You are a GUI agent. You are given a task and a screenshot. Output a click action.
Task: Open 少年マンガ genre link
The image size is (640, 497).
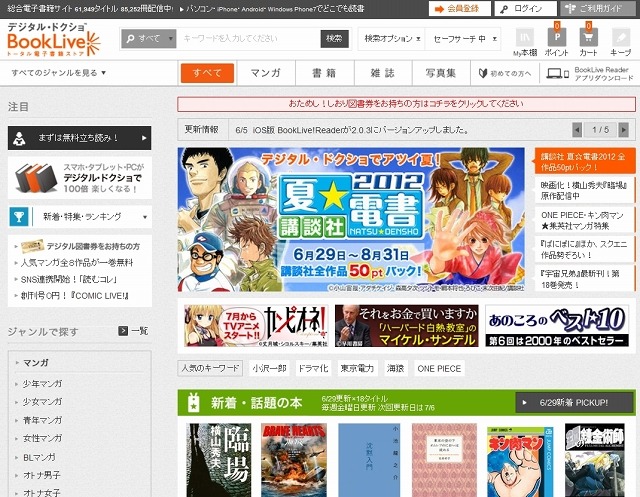point(42,384)
